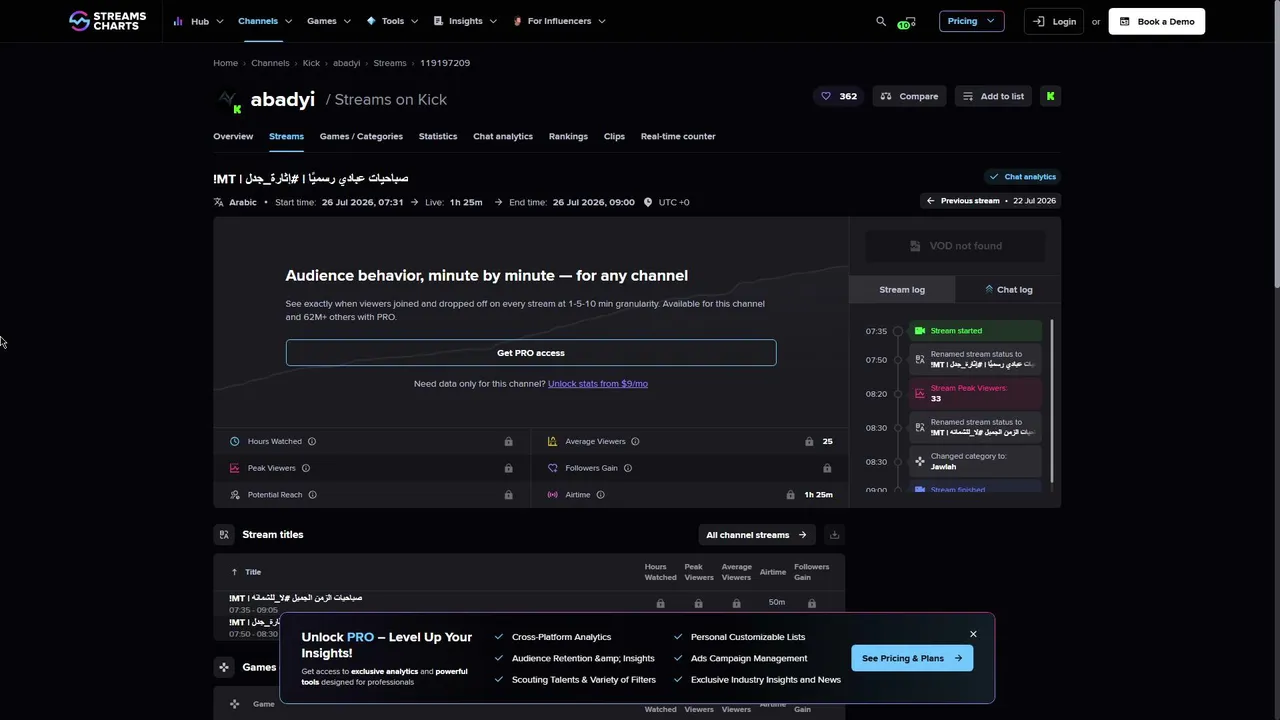Go to Previous stream 22 Jul 2026
The image size is (1280, 720).
pos(990,201)
